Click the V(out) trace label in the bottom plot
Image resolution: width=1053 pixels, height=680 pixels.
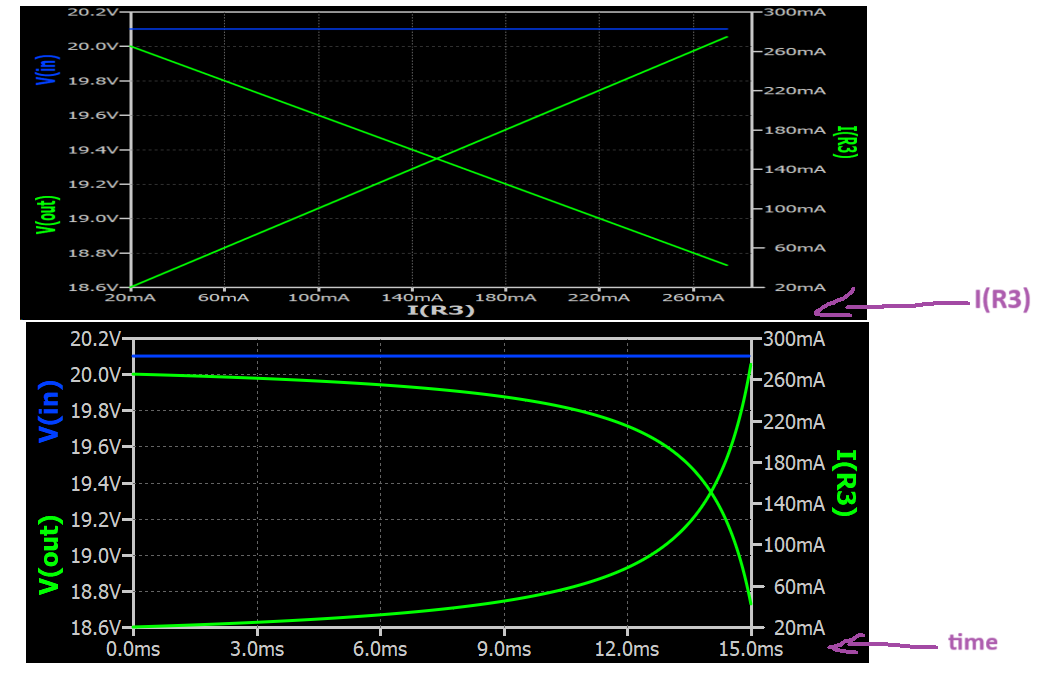pyautogui.click(x=50, y=555)
